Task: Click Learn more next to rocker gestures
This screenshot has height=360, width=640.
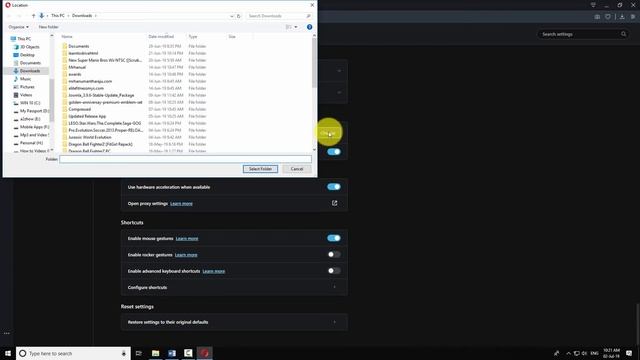Action: tap(186, 255)
